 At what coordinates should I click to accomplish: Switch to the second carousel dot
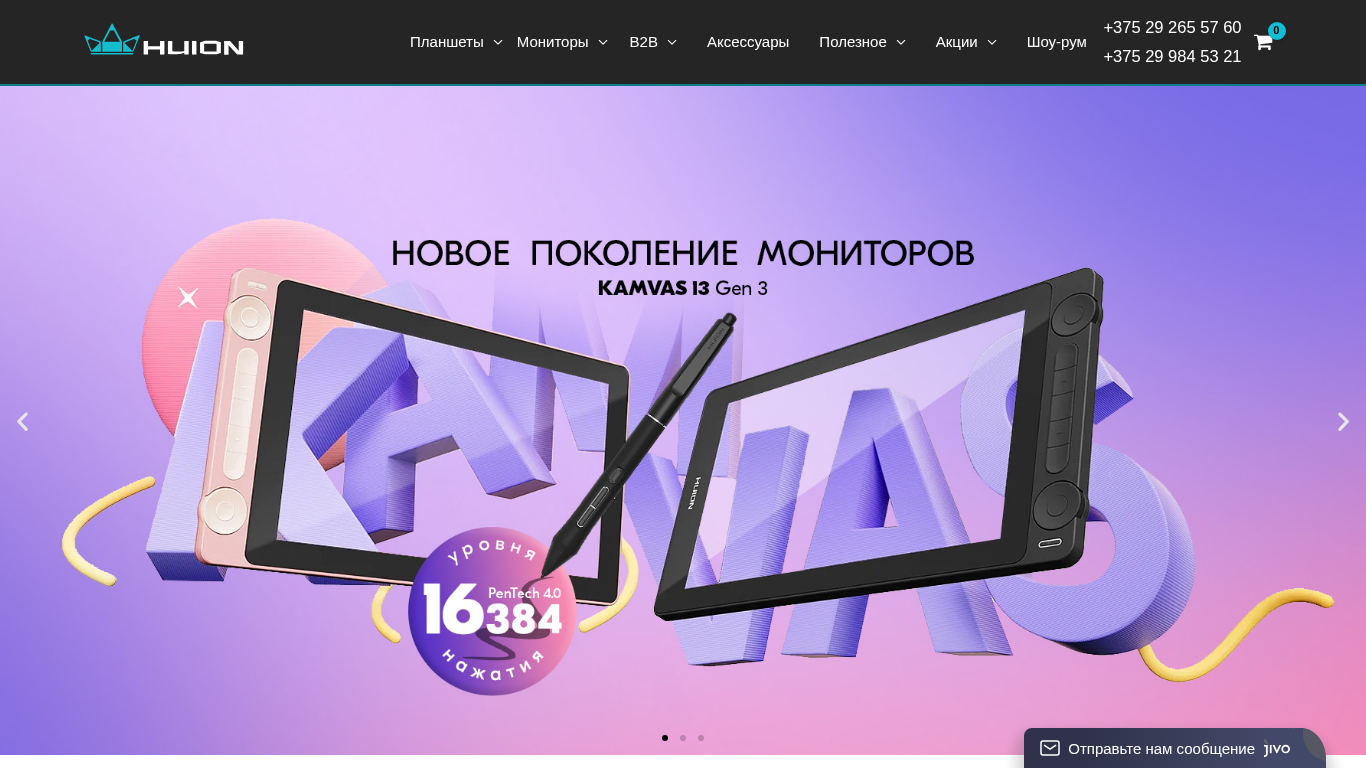pos(683,738)
